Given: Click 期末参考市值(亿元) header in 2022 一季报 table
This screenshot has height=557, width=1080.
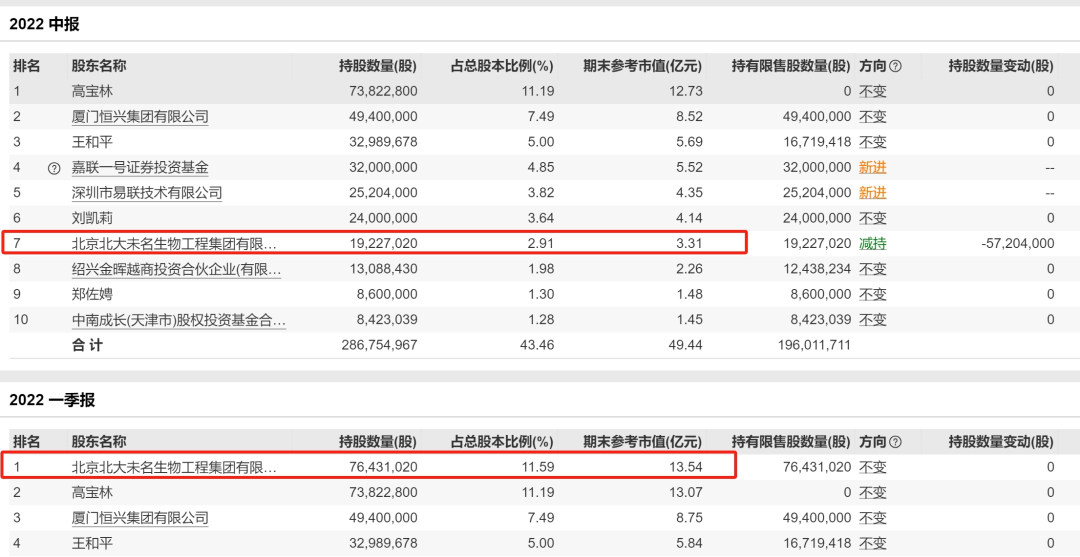Looking at the screenshot, I should click(642, 442).
